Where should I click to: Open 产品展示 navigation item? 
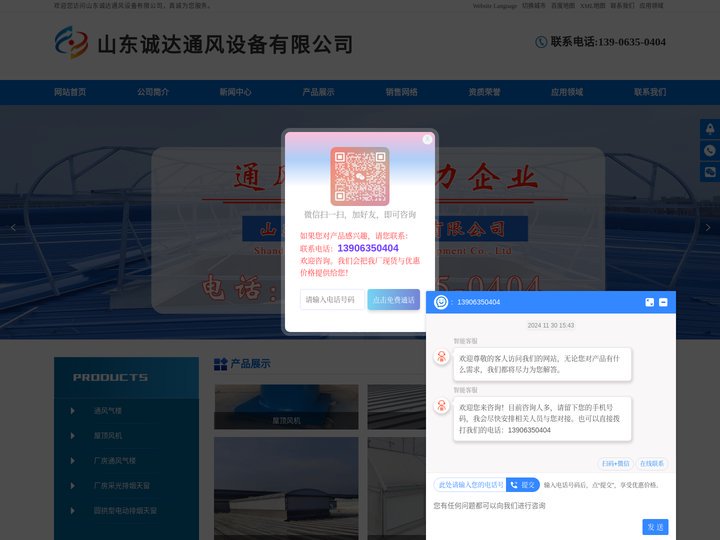coord(318,92)
